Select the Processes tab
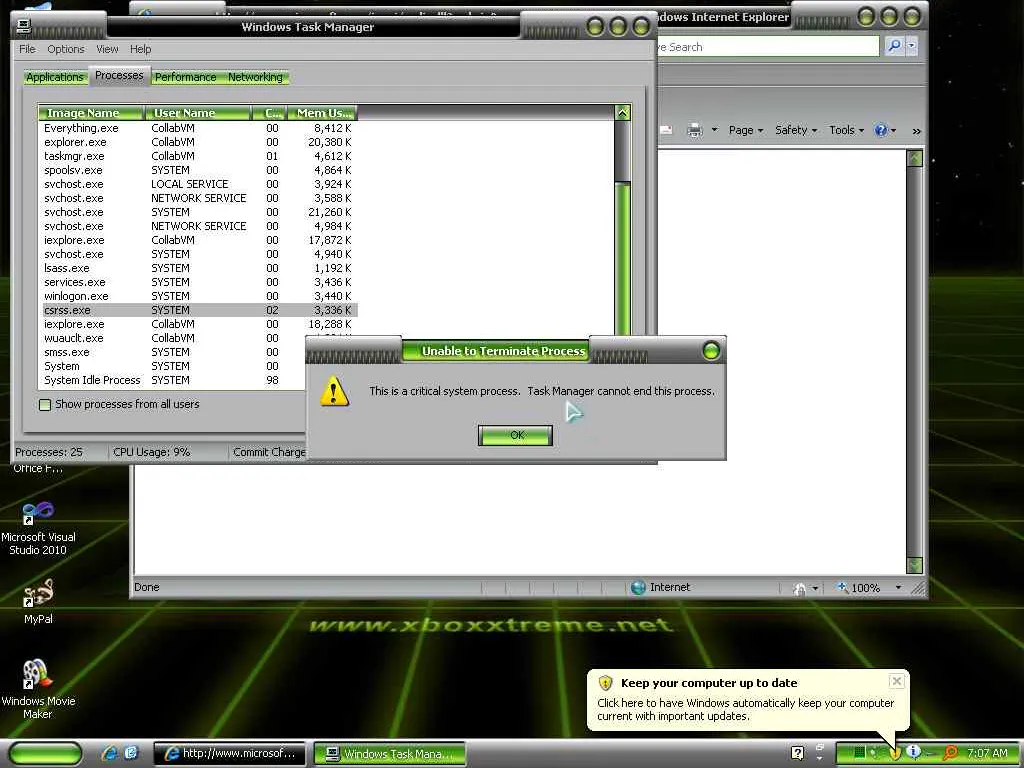The height and width of the screenshot is (768, 1024). pos(119,76)
